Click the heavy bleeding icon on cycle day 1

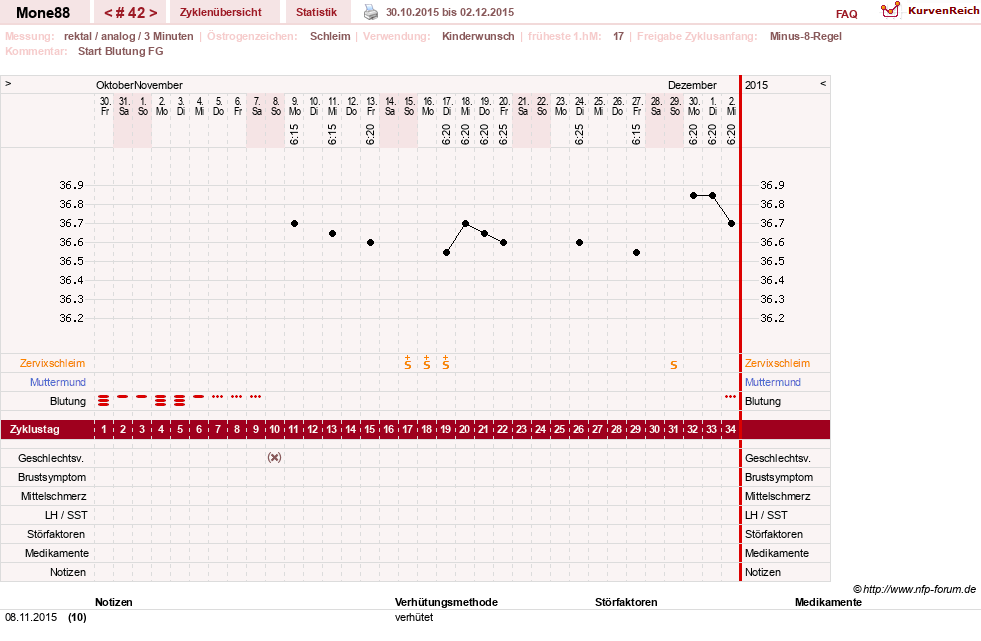tap(104, 400)
